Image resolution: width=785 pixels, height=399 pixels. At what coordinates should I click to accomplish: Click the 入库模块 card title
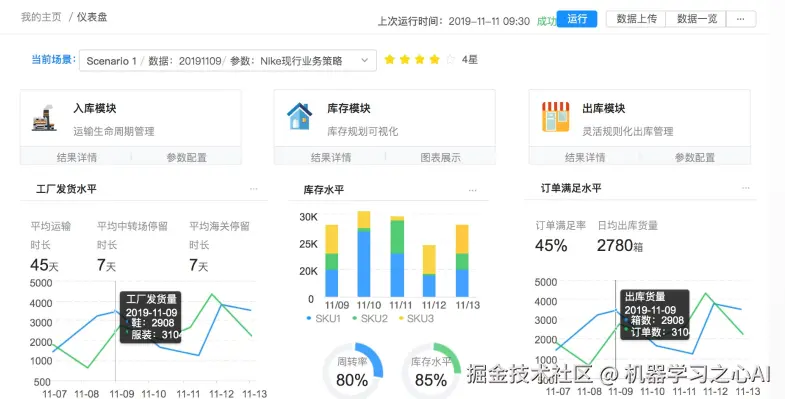coord(95,108)
